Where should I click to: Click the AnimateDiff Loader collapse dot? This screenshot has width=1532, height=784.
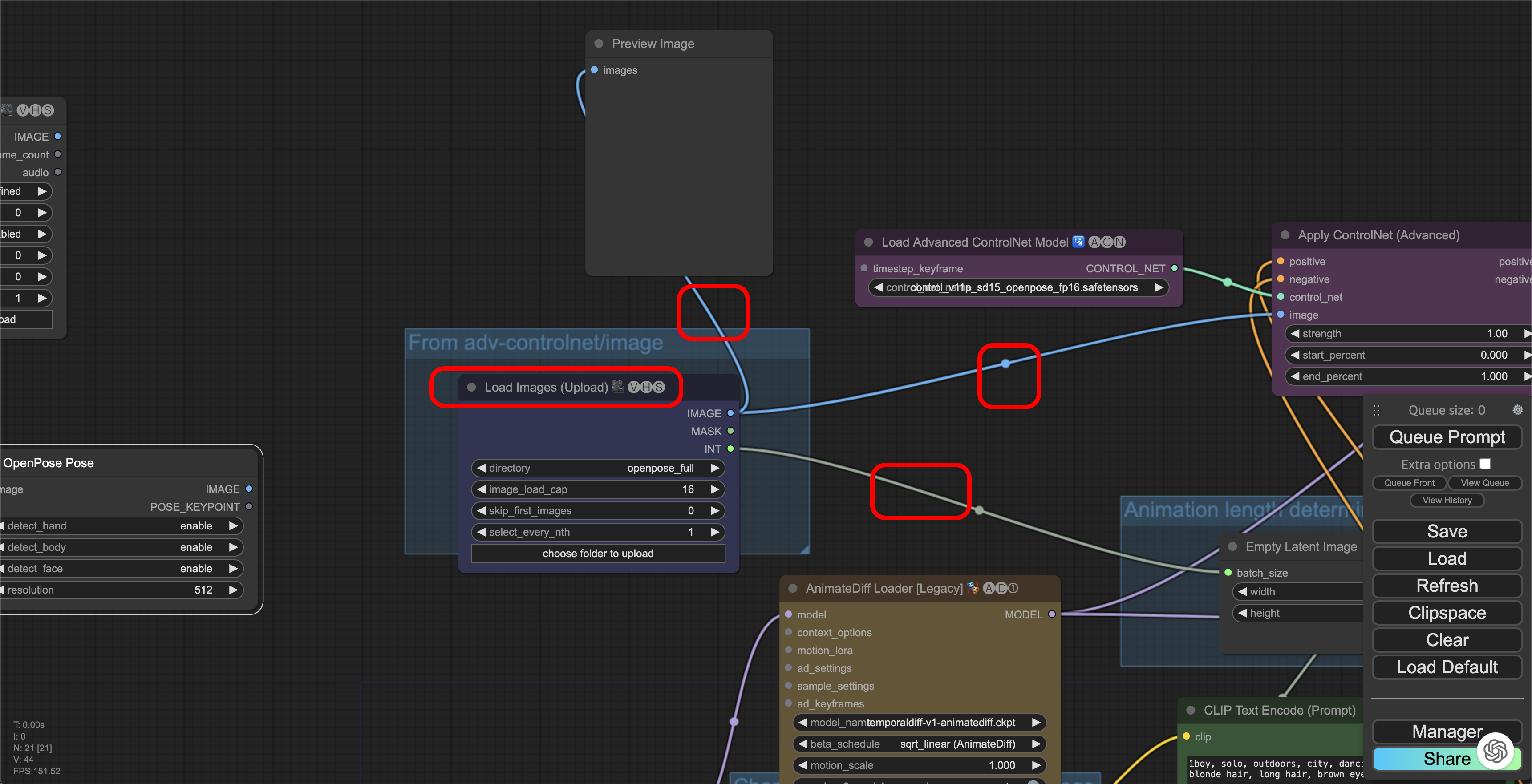coord(793,589)
